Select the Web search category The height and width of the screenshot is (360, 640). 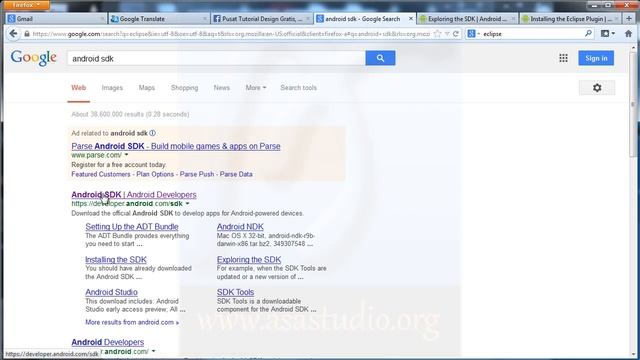point(79,88)
